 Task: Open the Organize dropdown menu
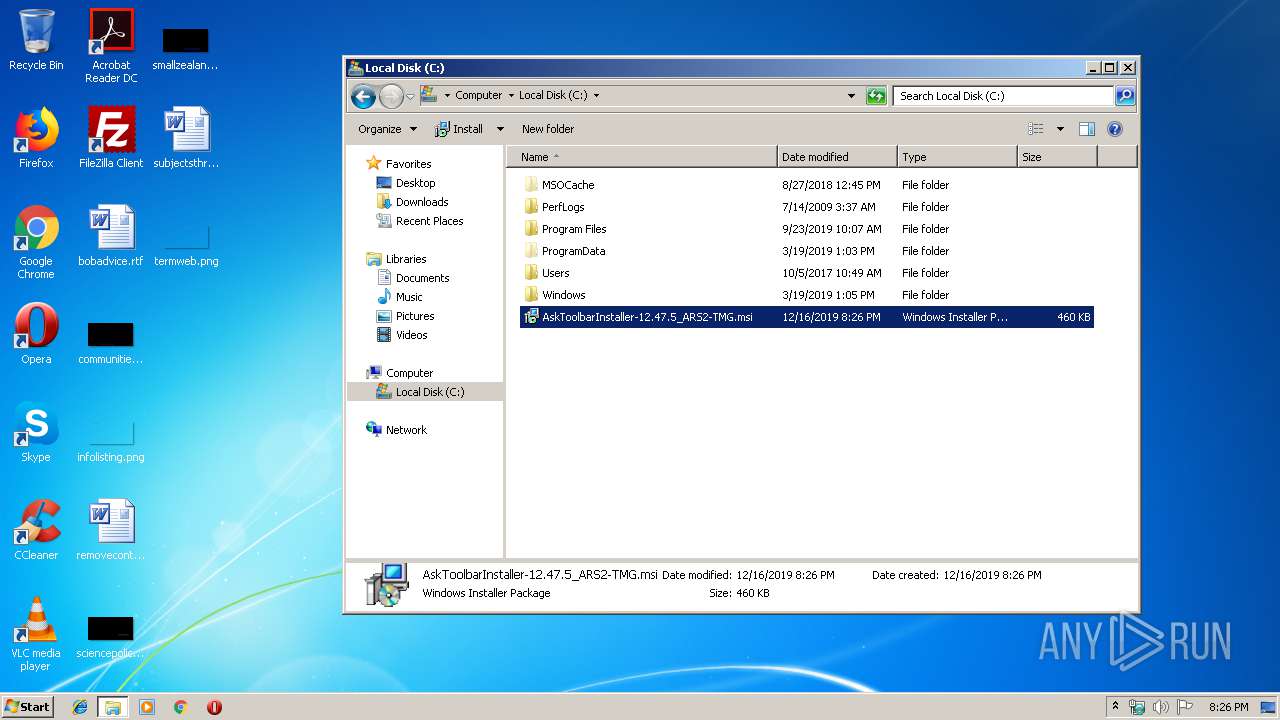pos(388,129)
